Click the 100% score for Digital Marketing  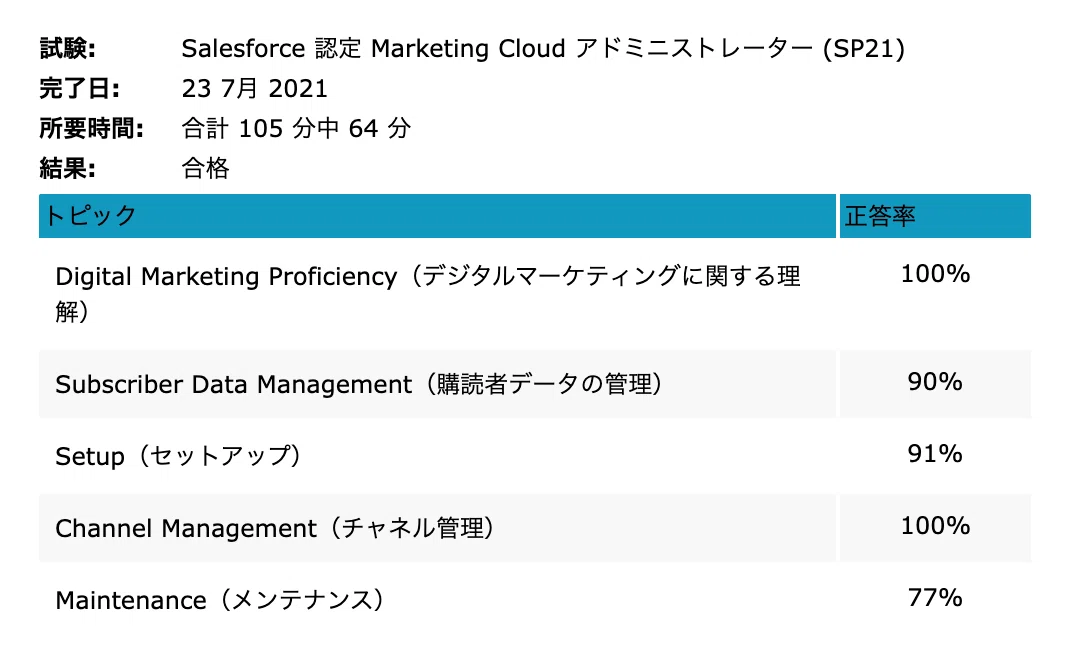pyautogui.click(x=935, y=274)
